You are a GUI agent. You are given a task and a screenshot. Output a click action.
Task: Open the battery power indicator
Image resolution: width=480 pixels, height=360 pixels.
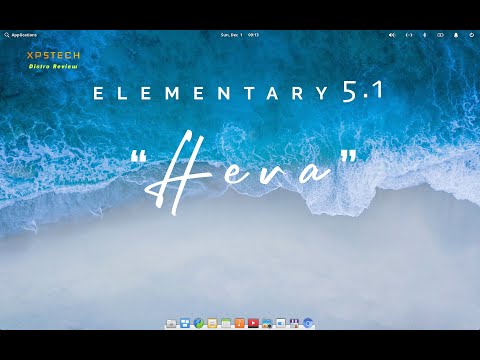[x=440, y=35]
